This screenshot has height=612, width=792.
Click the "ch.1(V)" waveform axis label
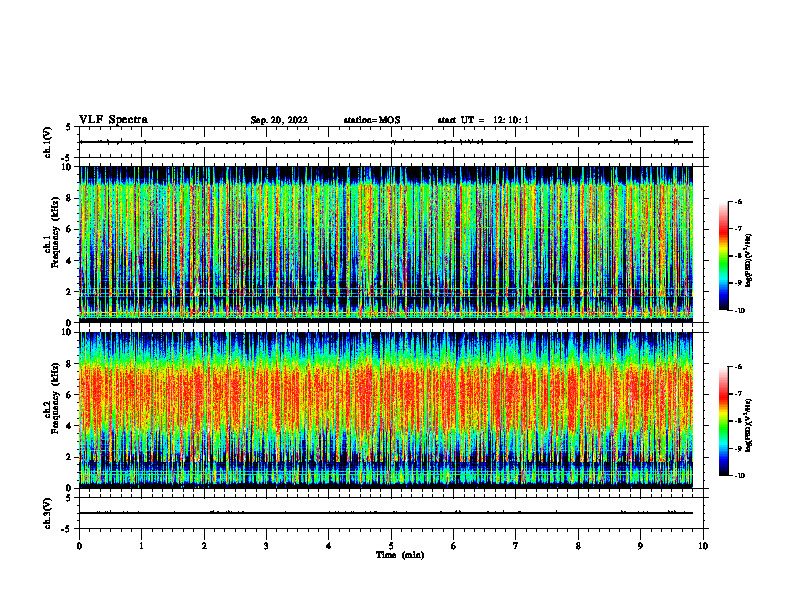(x=47, y=142)
